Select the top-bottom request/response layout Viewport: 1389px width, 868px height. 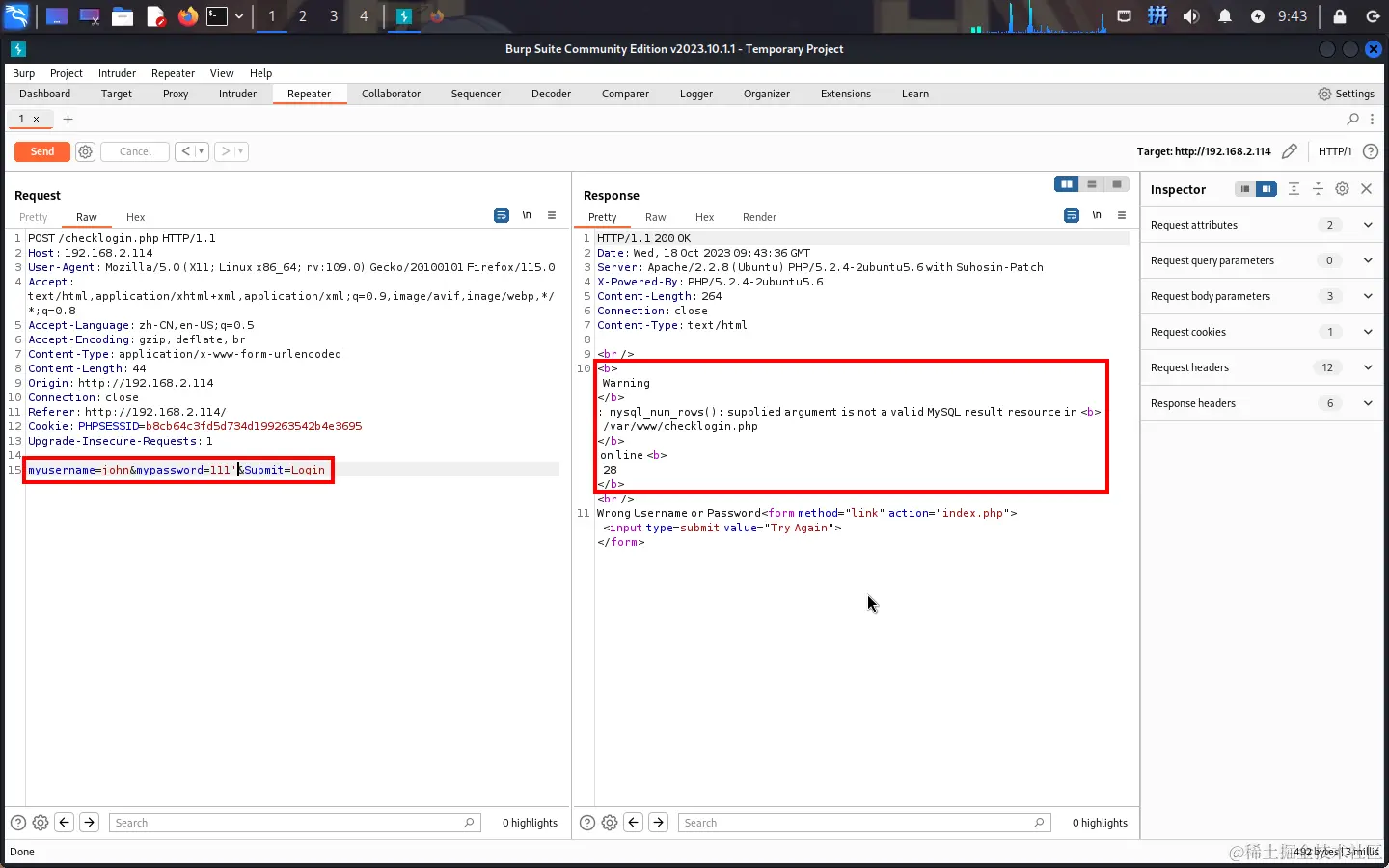click(1092, 184)
